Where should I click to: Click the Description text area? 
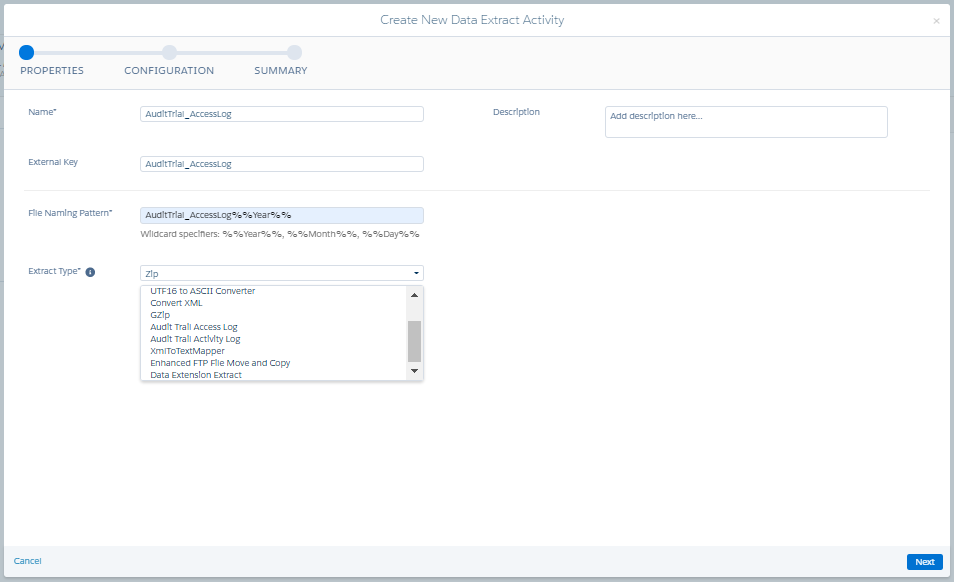point(746,122)
